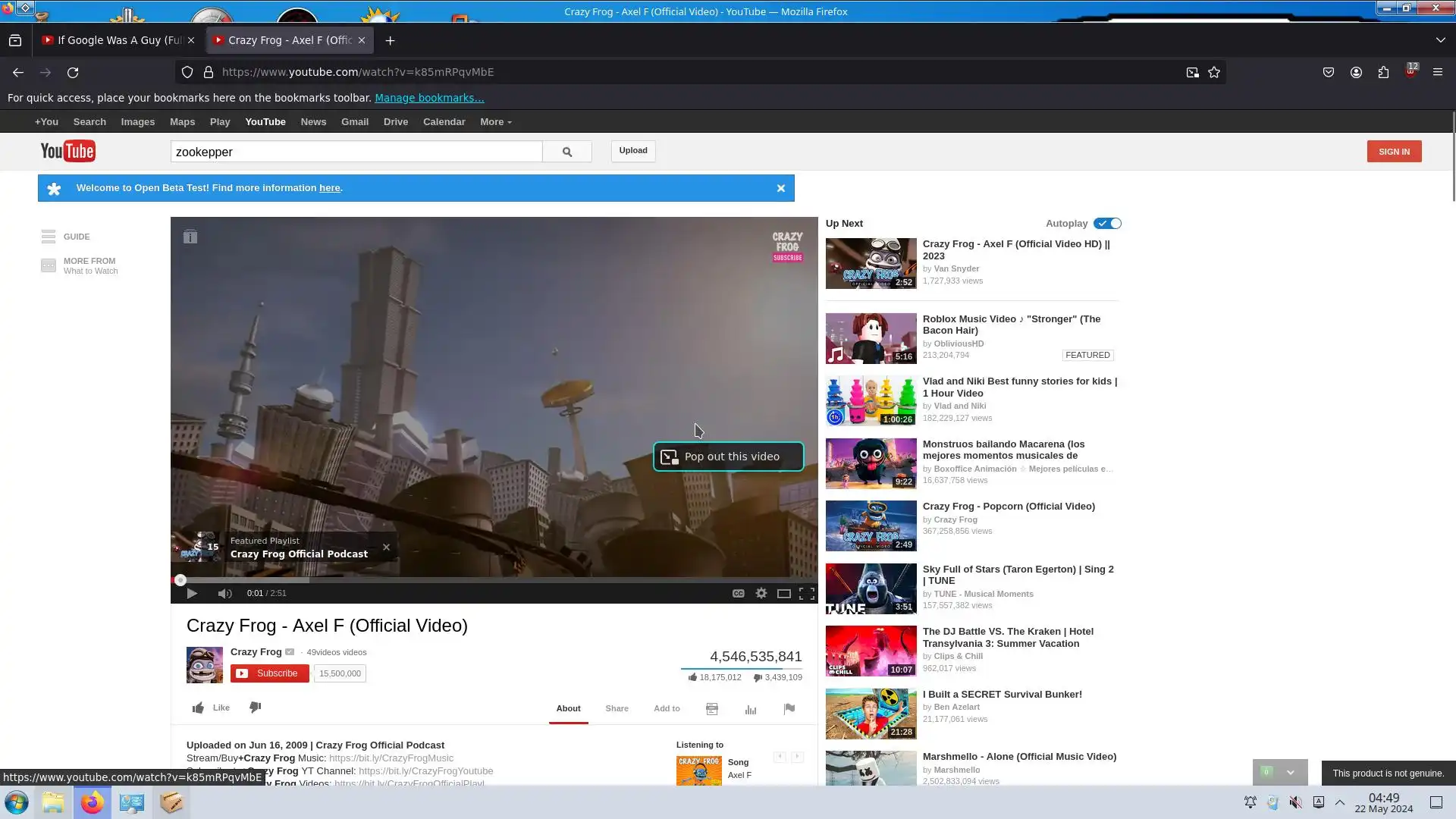Switch to theater mode player size
Viewport: 1456px width, 819px height.
pyautogui.click(x=783, y=594)
